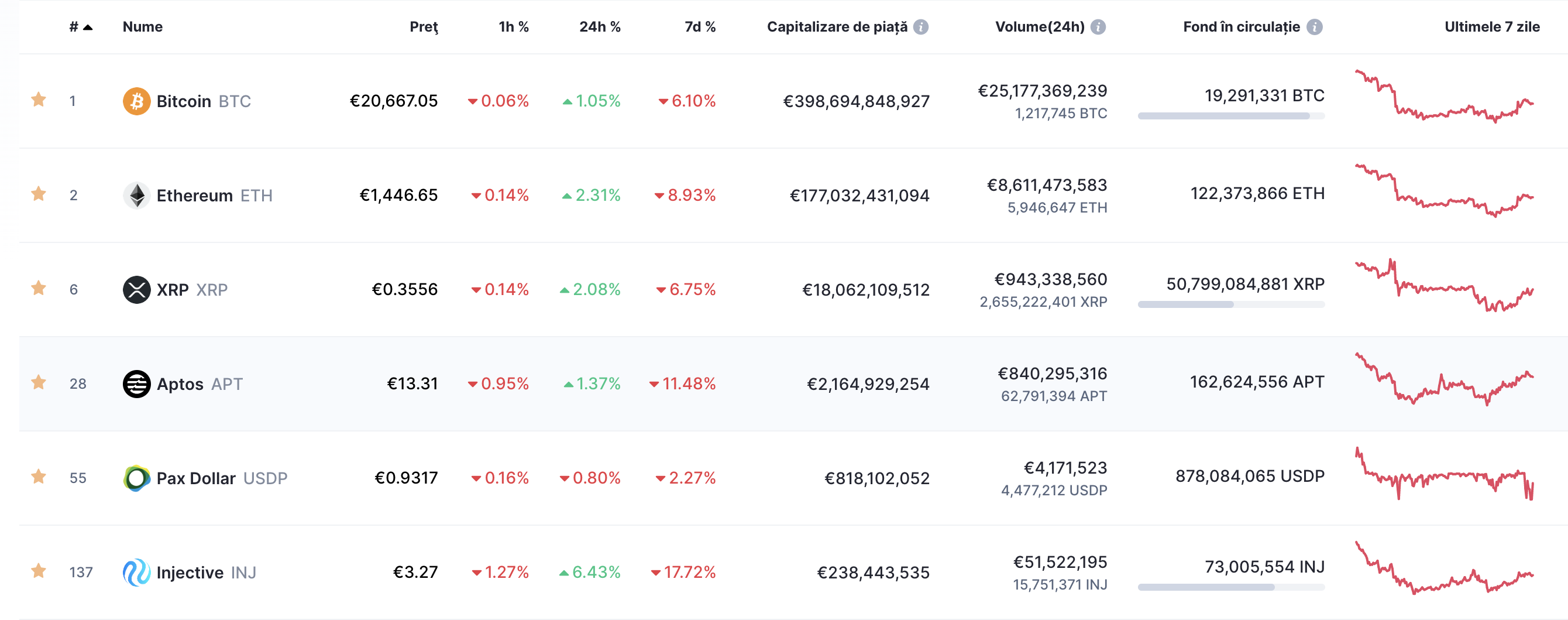Screen dimensions: 1568x620
Task: Open info icon beside Fond în circulație
Action: [x=1314, y=27]
